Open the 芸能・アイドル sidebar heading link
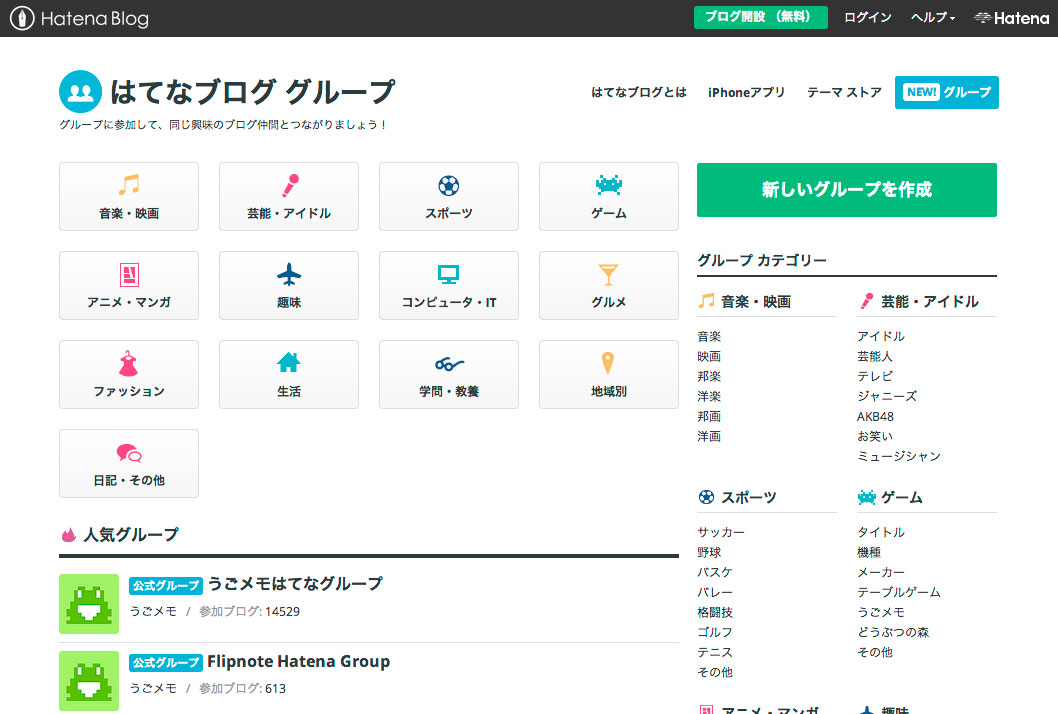1058x714 pixels. (x=930, y=302)
